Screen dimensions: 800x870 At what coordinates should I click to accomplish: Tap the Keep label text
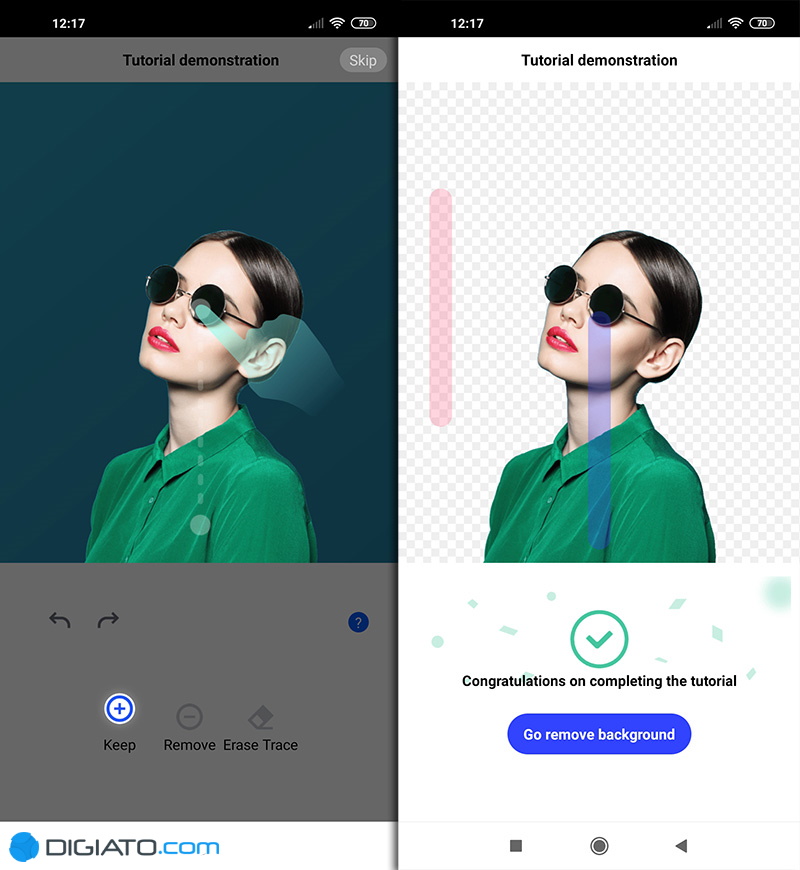[x=119, y=745]
